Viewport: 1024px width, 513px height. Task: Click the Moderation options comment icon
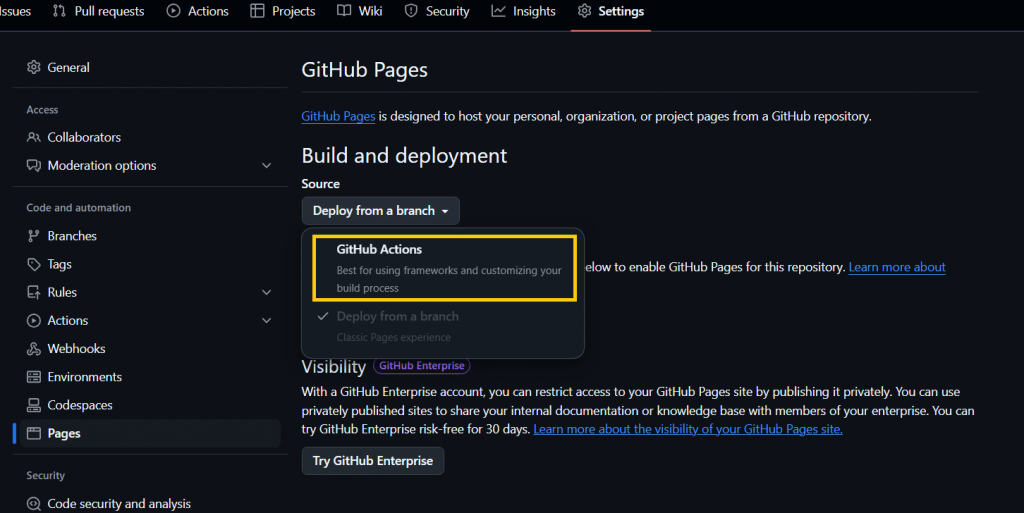[x=33, y=165]
